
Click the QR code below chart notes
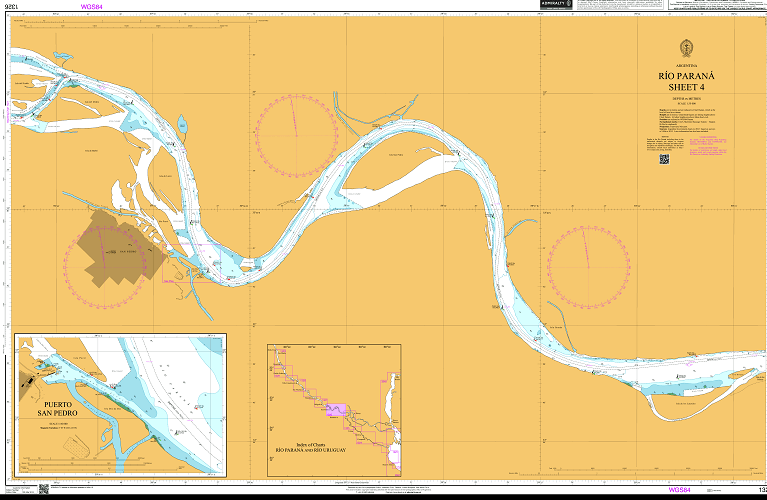[663, 158]
